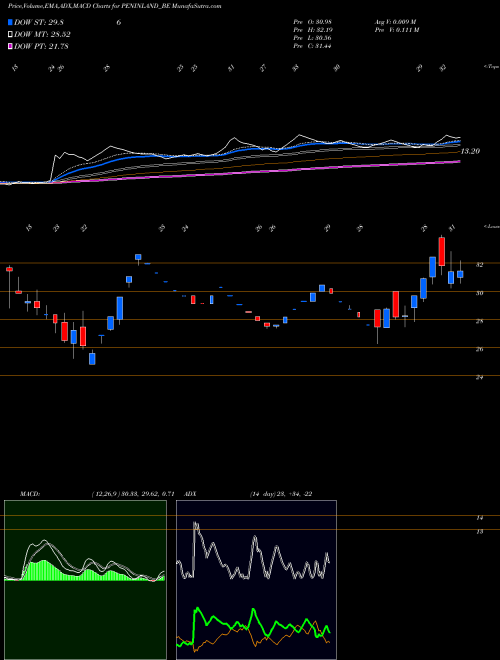
Task: Open the dark blue ADX indicator panel
Action: pyautogui.click(x=256, y=580)
